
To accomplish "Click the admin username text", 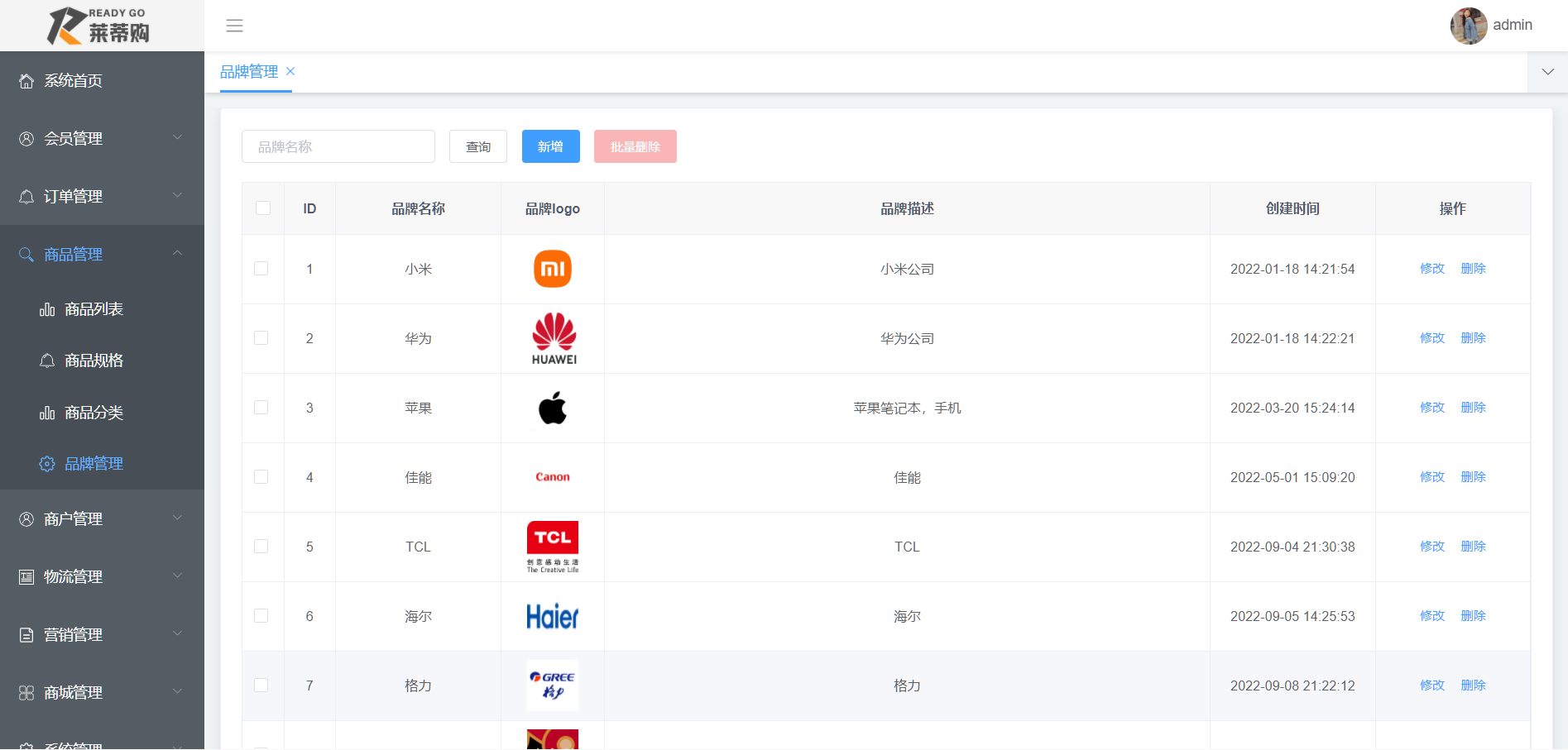I will pyautogui.click(x=1513, y=26).
